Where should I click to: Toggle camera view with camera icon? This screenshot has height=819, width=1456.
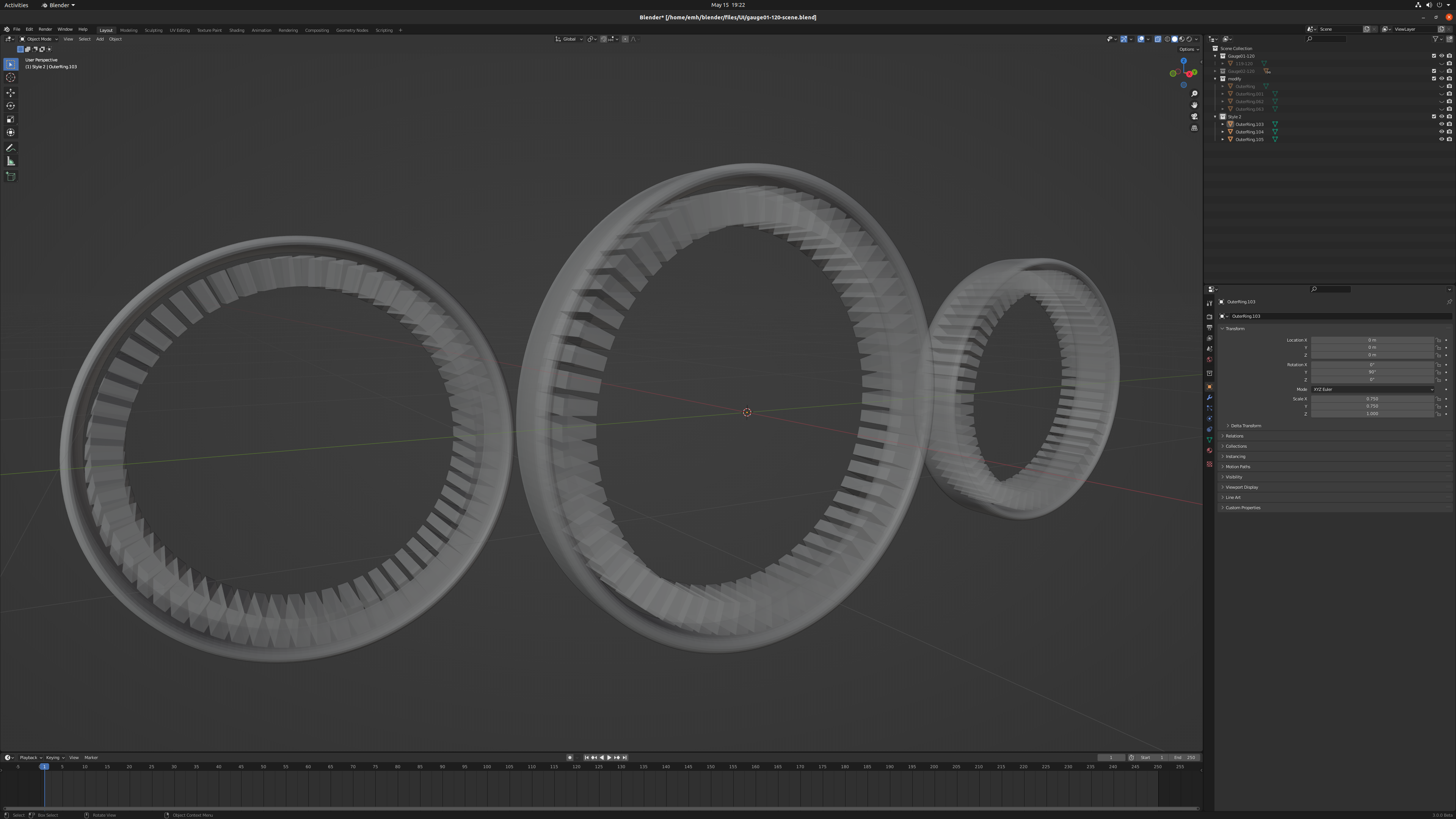[x=1194, y=116]
